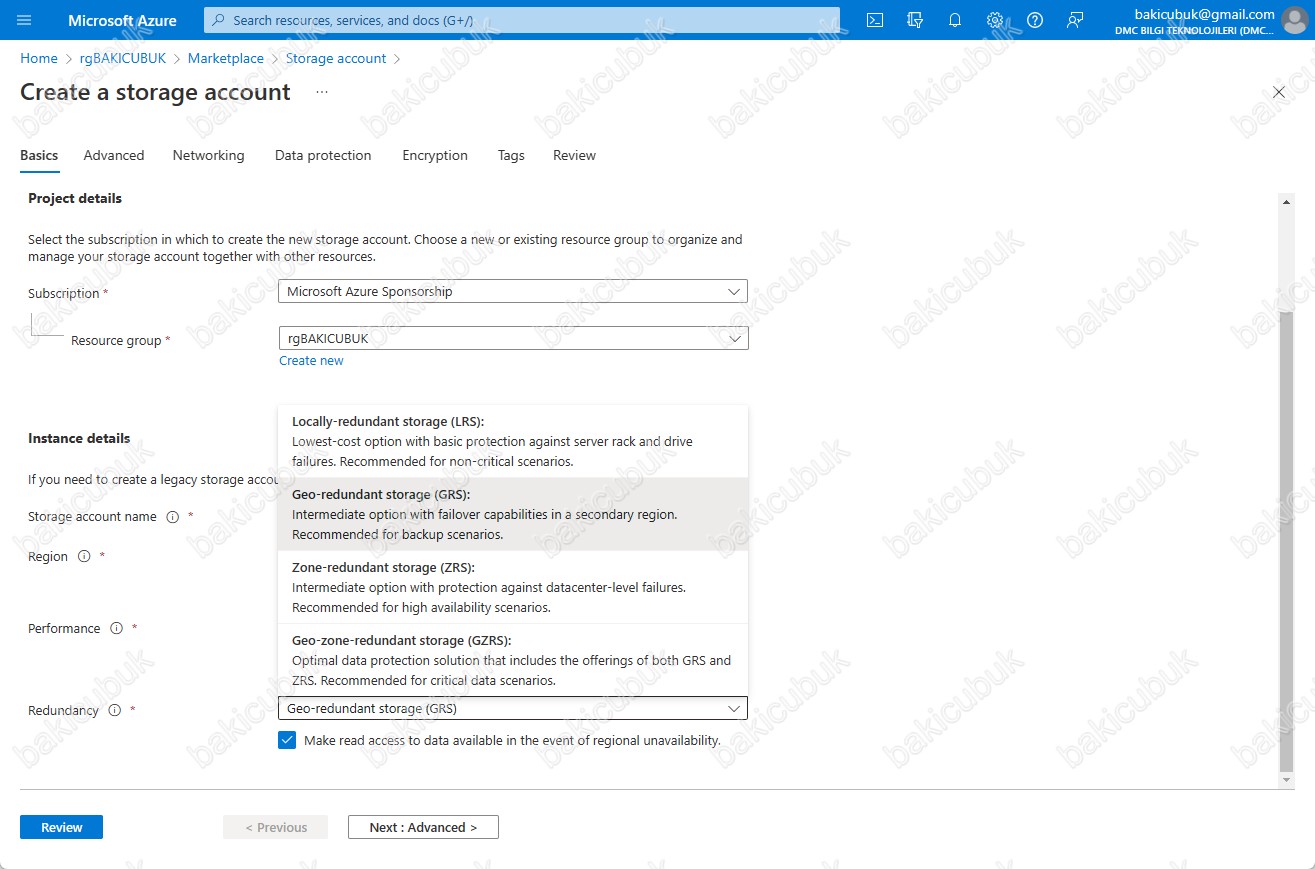Switch to the Encryption tab
The image size is (1315, 869).
click(x=435, y=155)
